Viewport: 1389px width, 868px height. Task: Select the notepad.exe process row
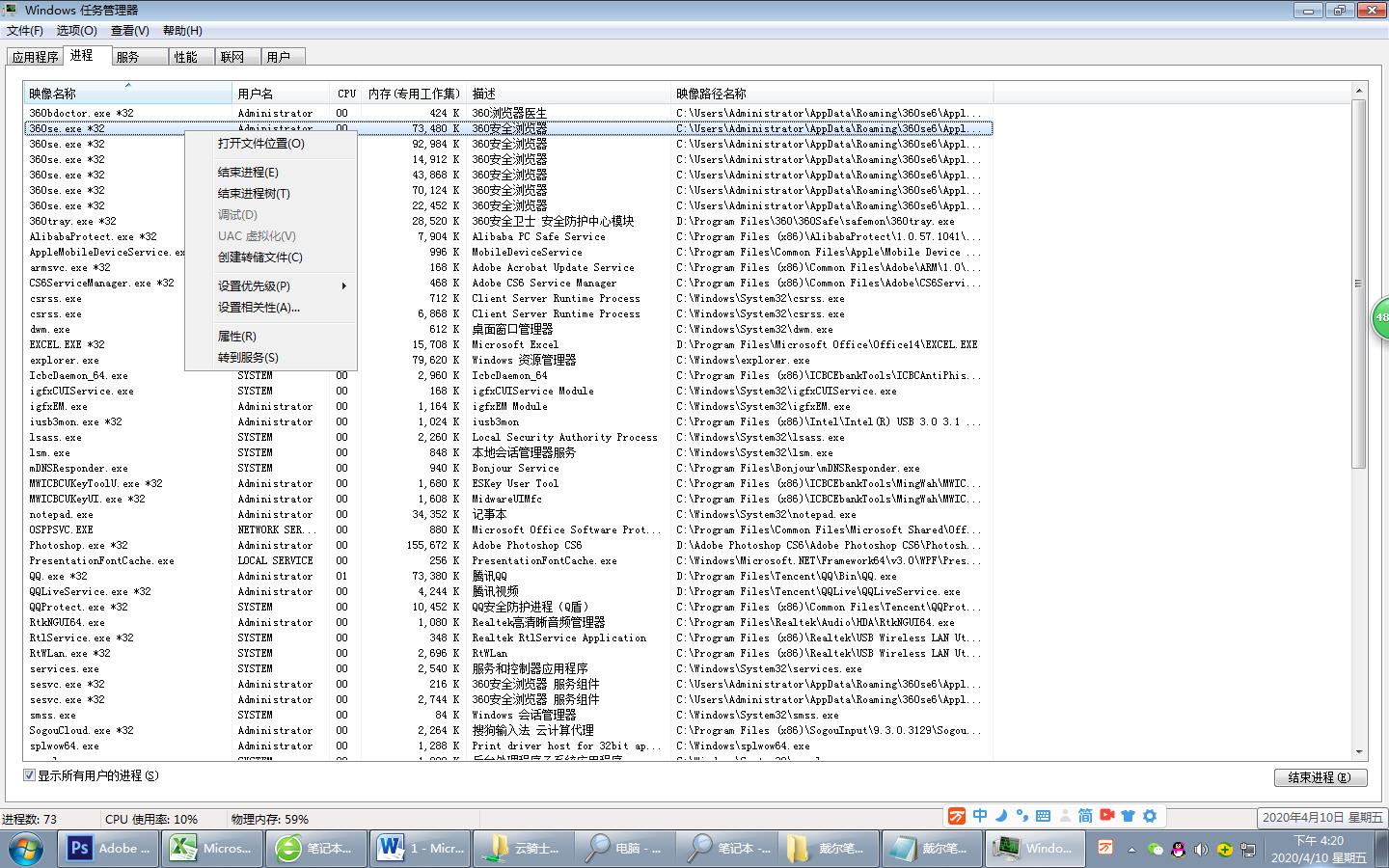tap(508, 514)
